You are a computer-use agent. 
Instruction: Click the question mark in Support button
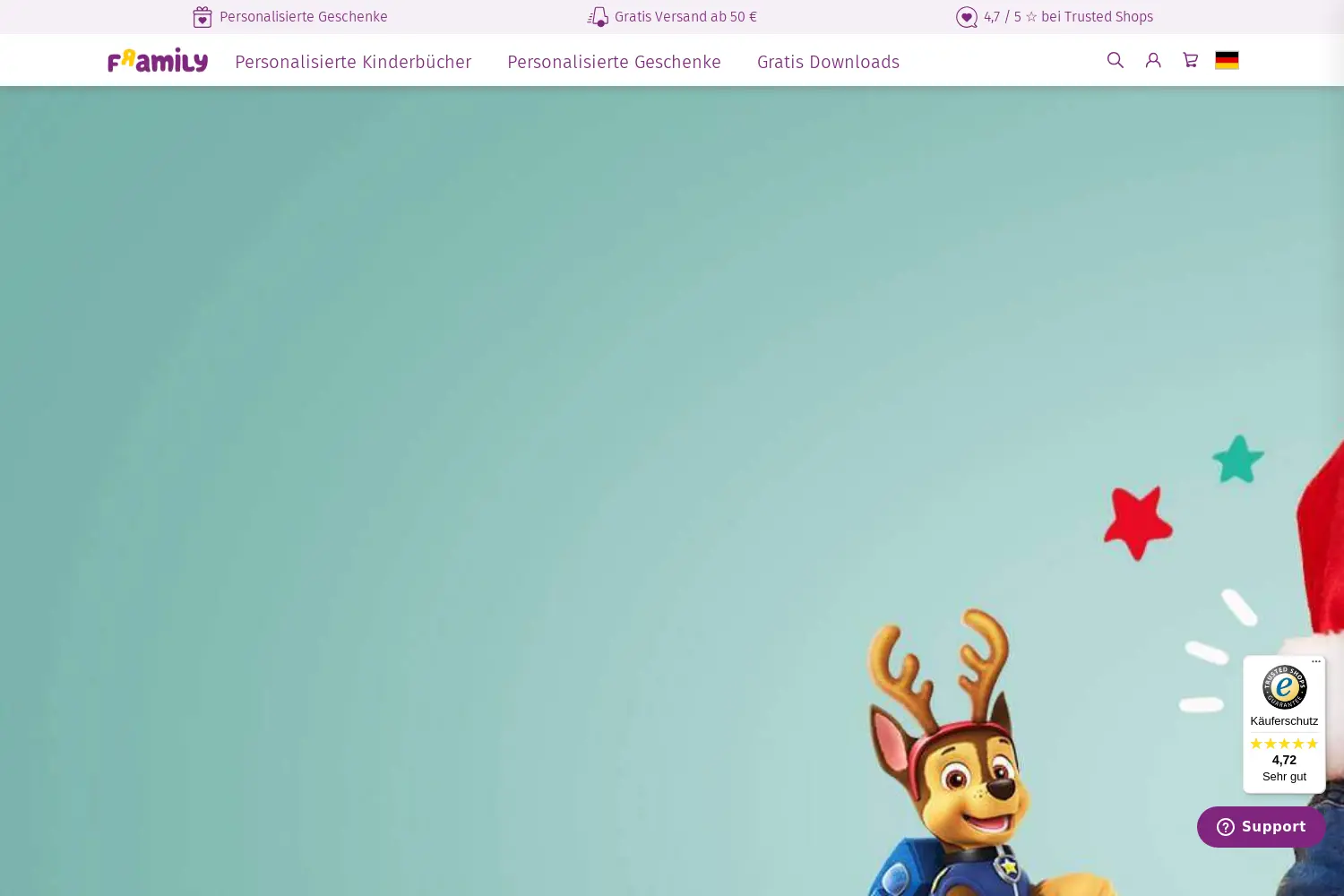pyautogui.click(x=1226, y=827)
